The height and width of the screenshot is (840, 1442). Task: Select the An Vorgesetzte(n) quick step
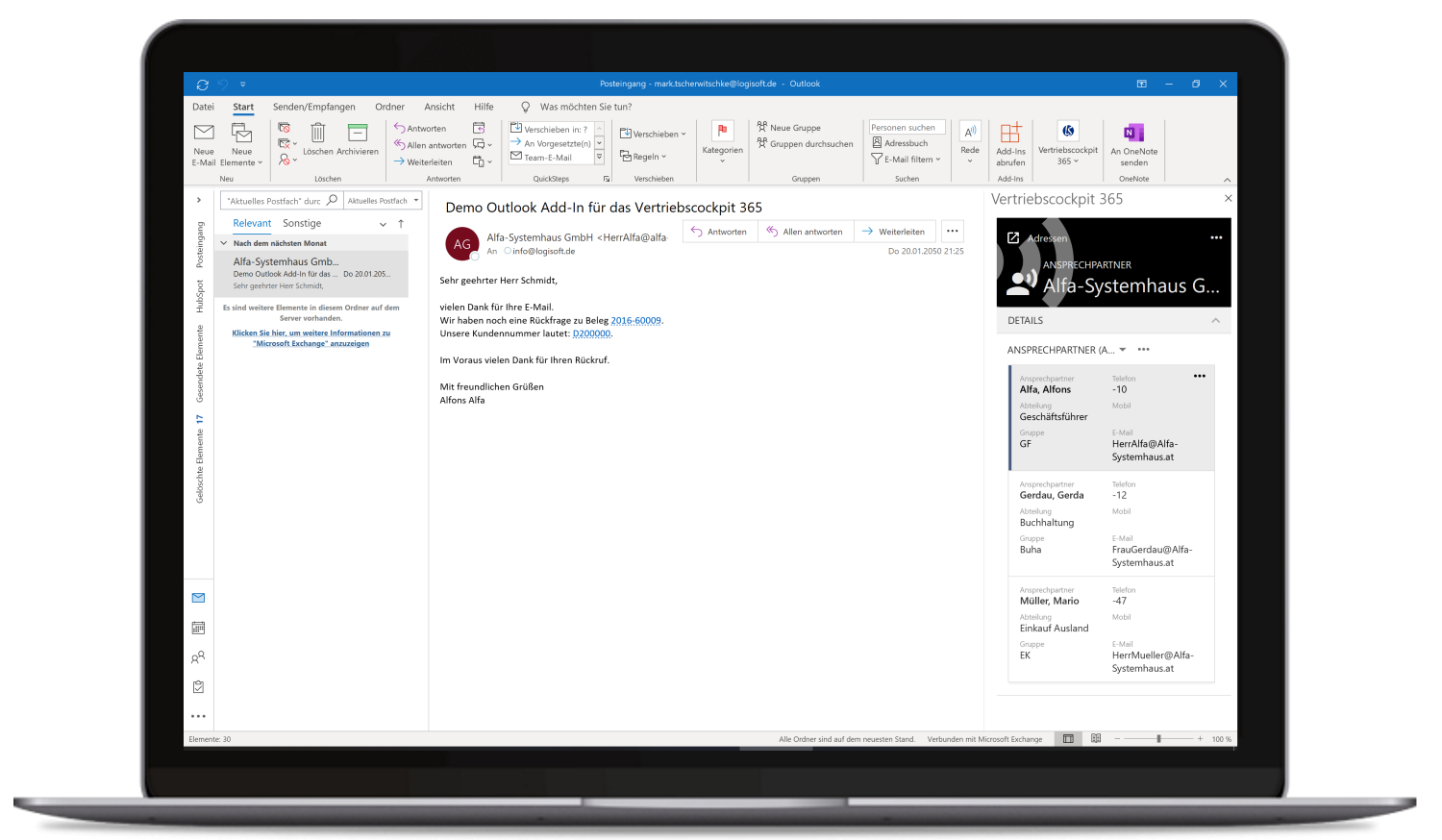pos(551,143)
